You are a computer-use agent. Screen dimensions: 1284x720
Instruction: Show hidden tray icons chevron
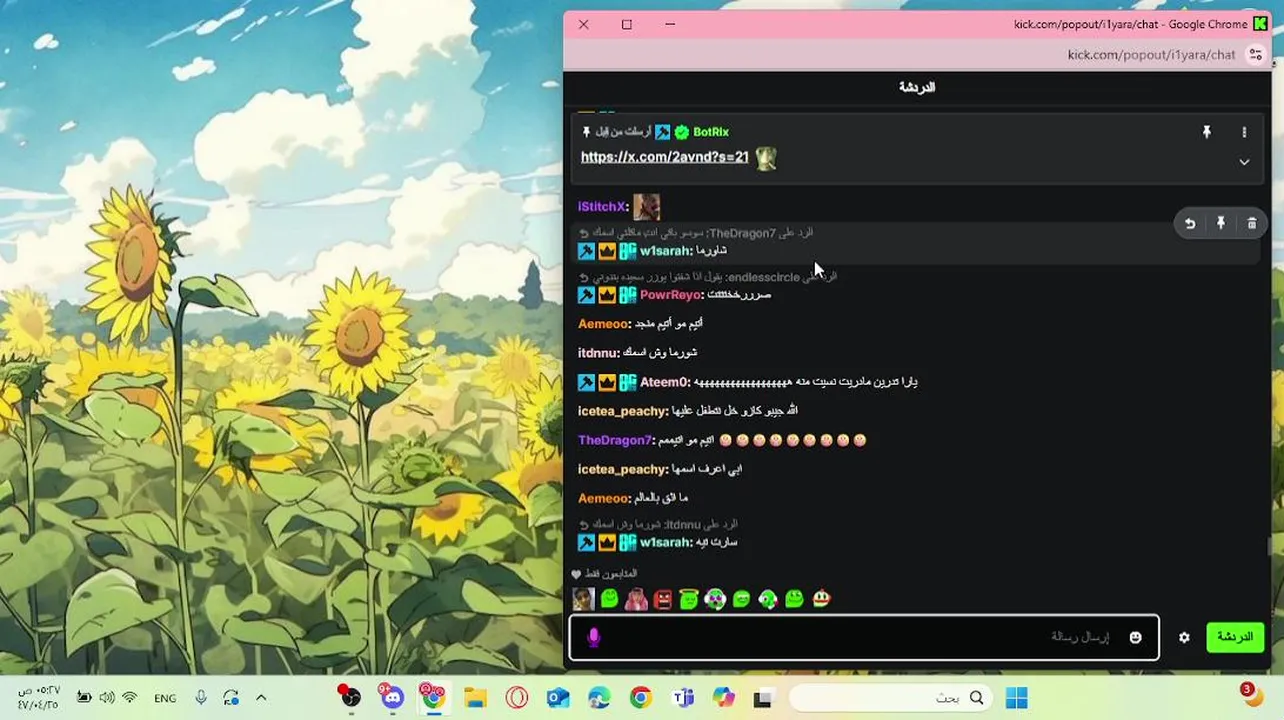[x=261, y=698]
